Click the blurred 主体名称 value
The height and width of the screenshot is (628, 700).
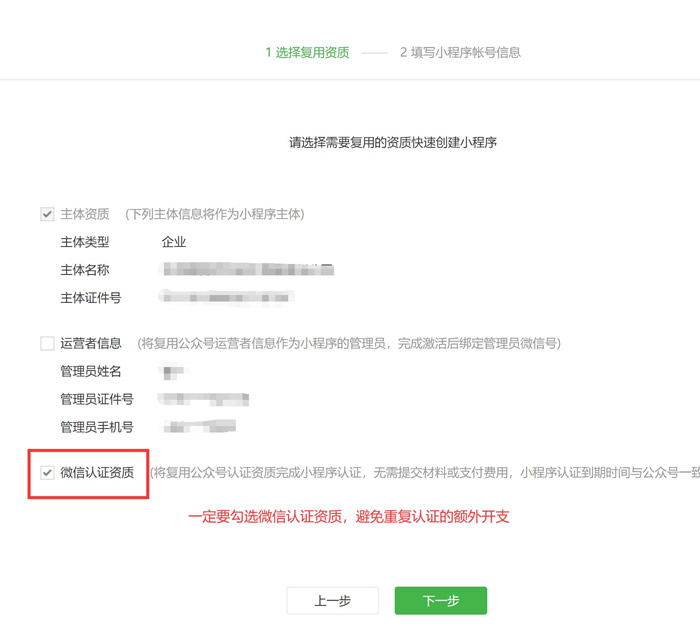pos(247,270)
